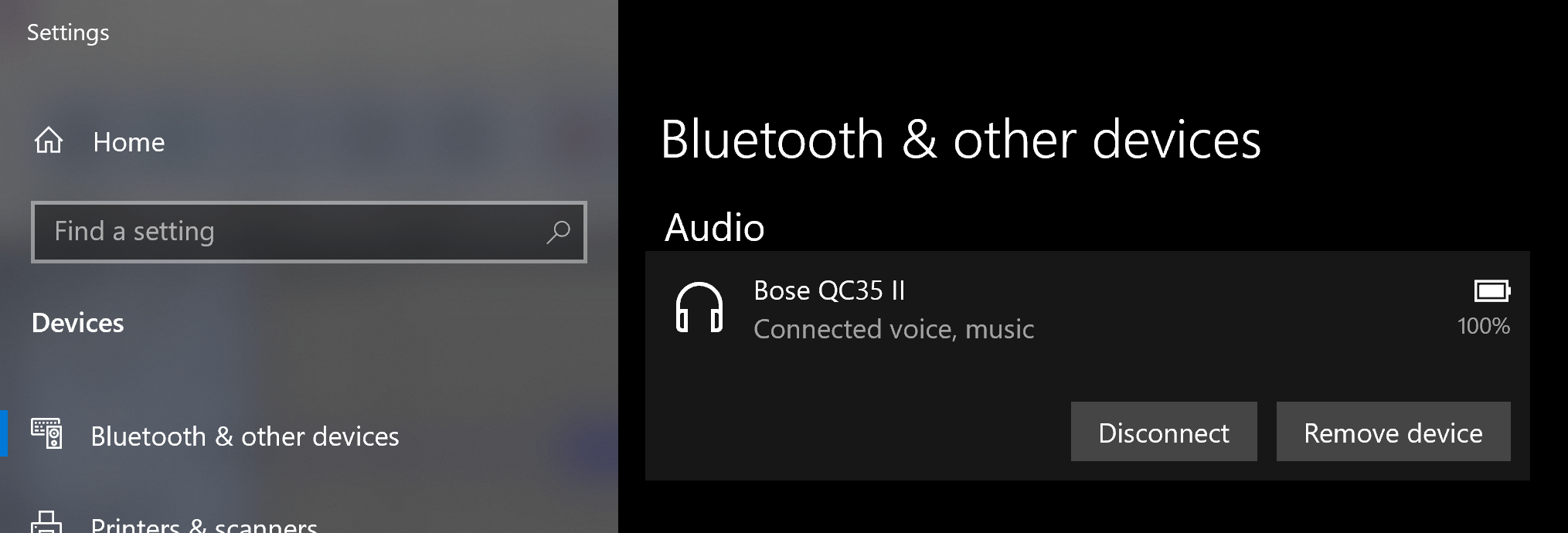This screenshot has width=1568, height=533.
Task: Click the headphones icon for Bose QC35 II
Action: tap(699, 309)
